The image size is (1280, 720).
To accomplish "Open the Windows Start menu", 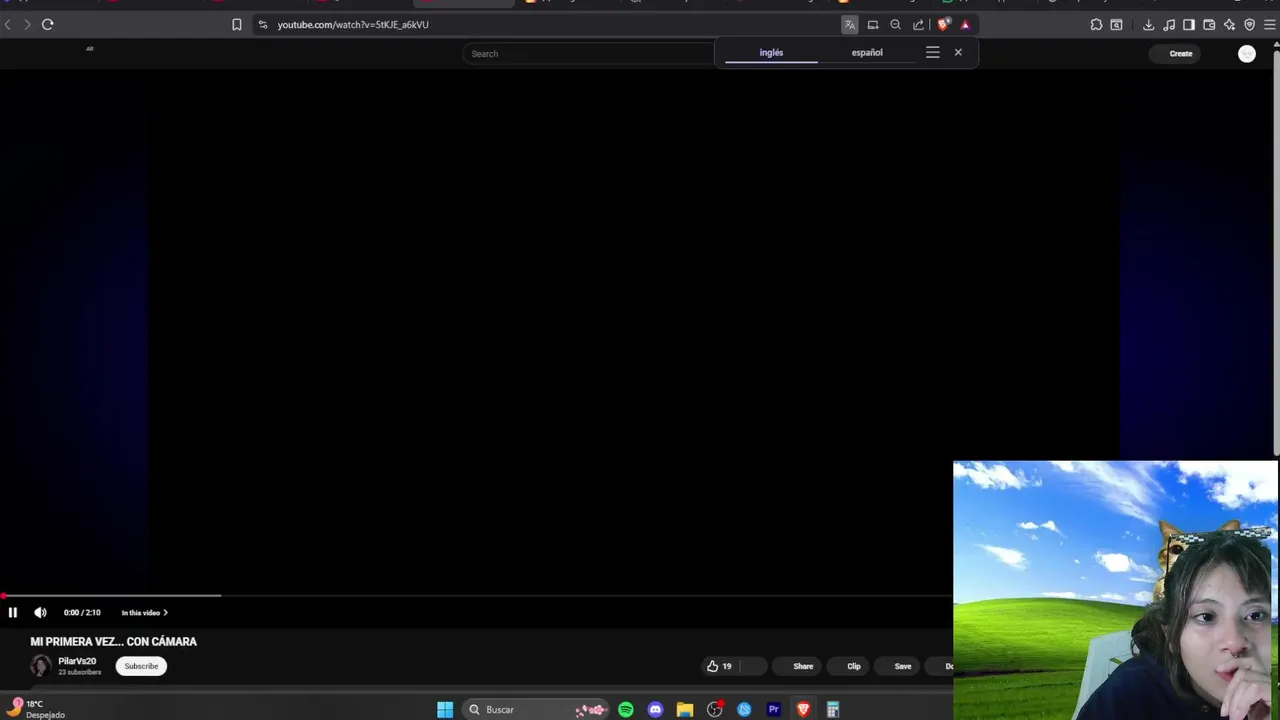I will pyautogui.click(x=445, y=710).
